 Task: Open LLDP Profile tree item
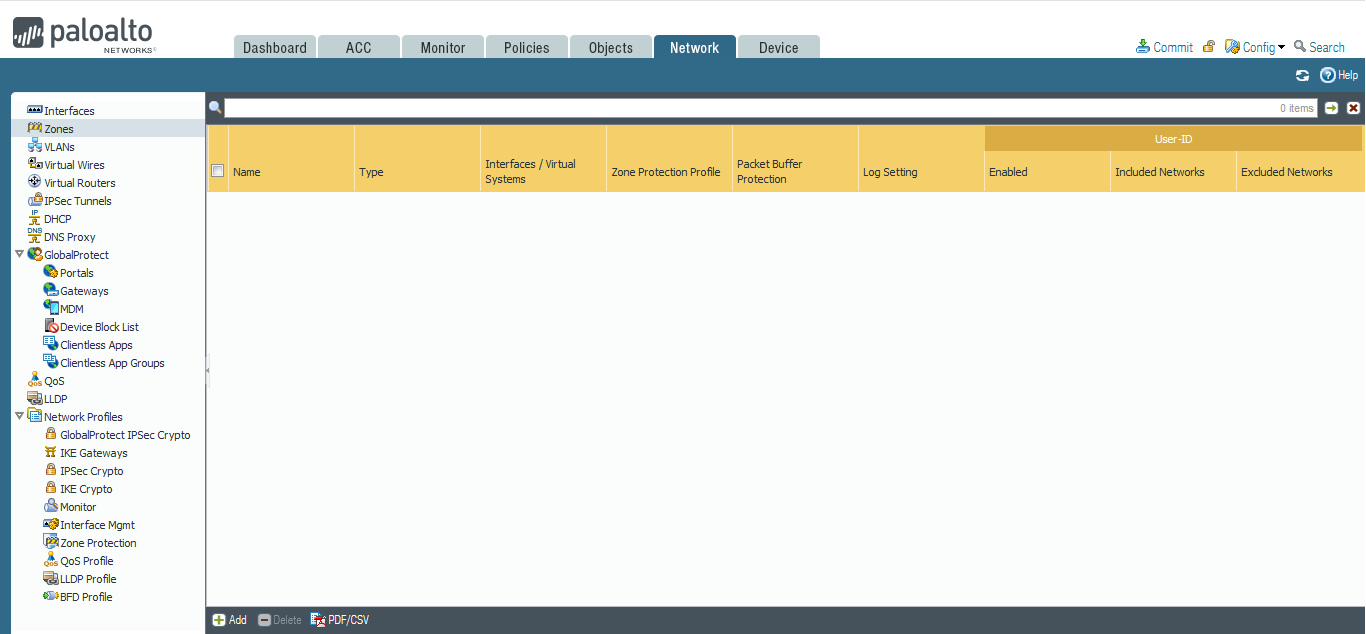click(x=88, y=578)
